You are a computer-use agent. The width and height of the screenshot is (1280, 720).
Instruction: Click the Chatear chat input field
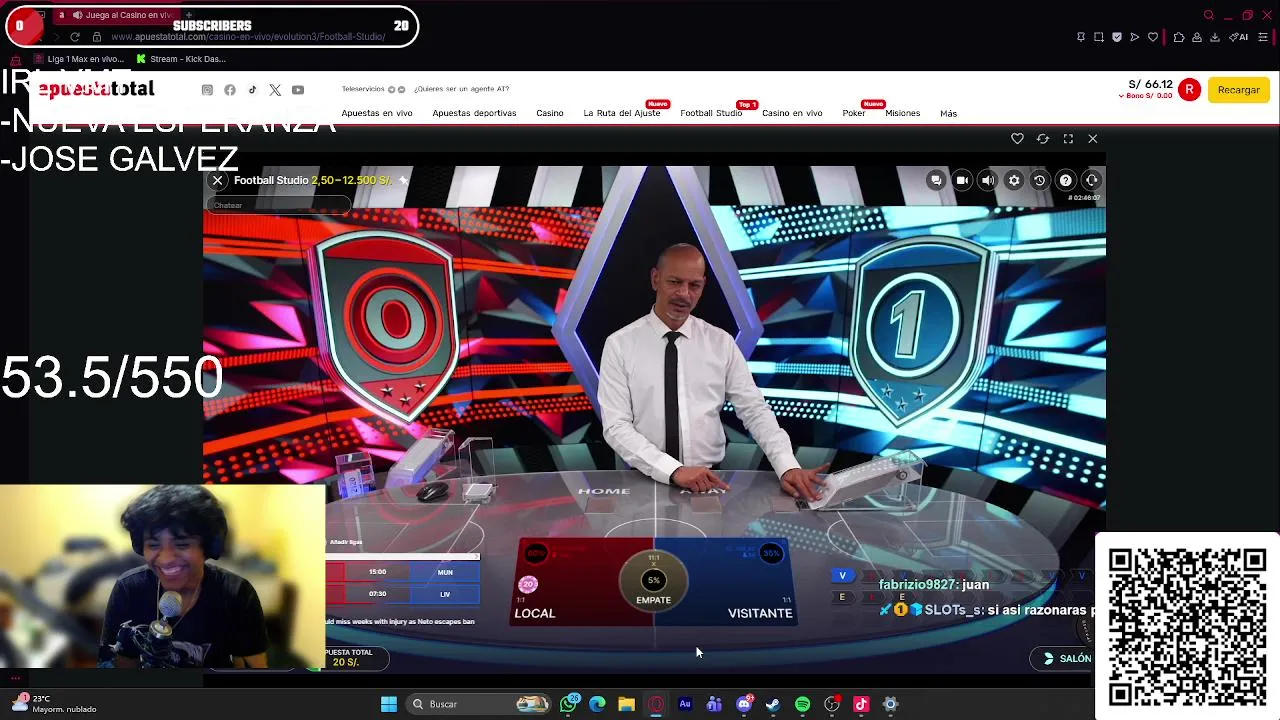[278, 205]
